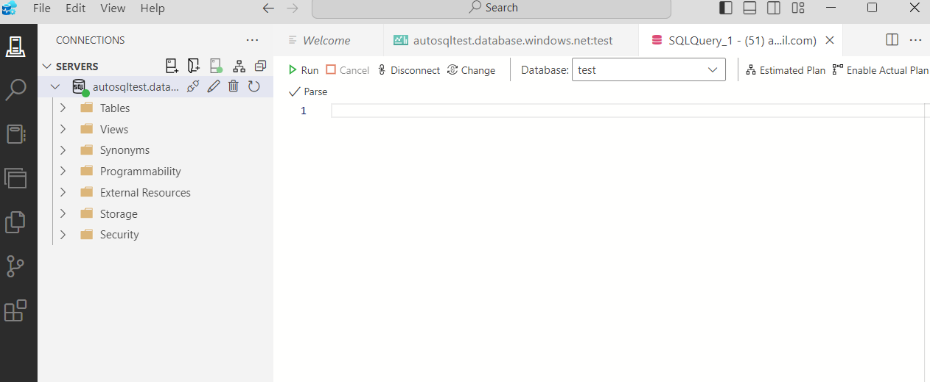The height and width of the screenshot is (382, 930).
Task: Click Disconnect in the query toolbar
Action: (x=409, y=70)
